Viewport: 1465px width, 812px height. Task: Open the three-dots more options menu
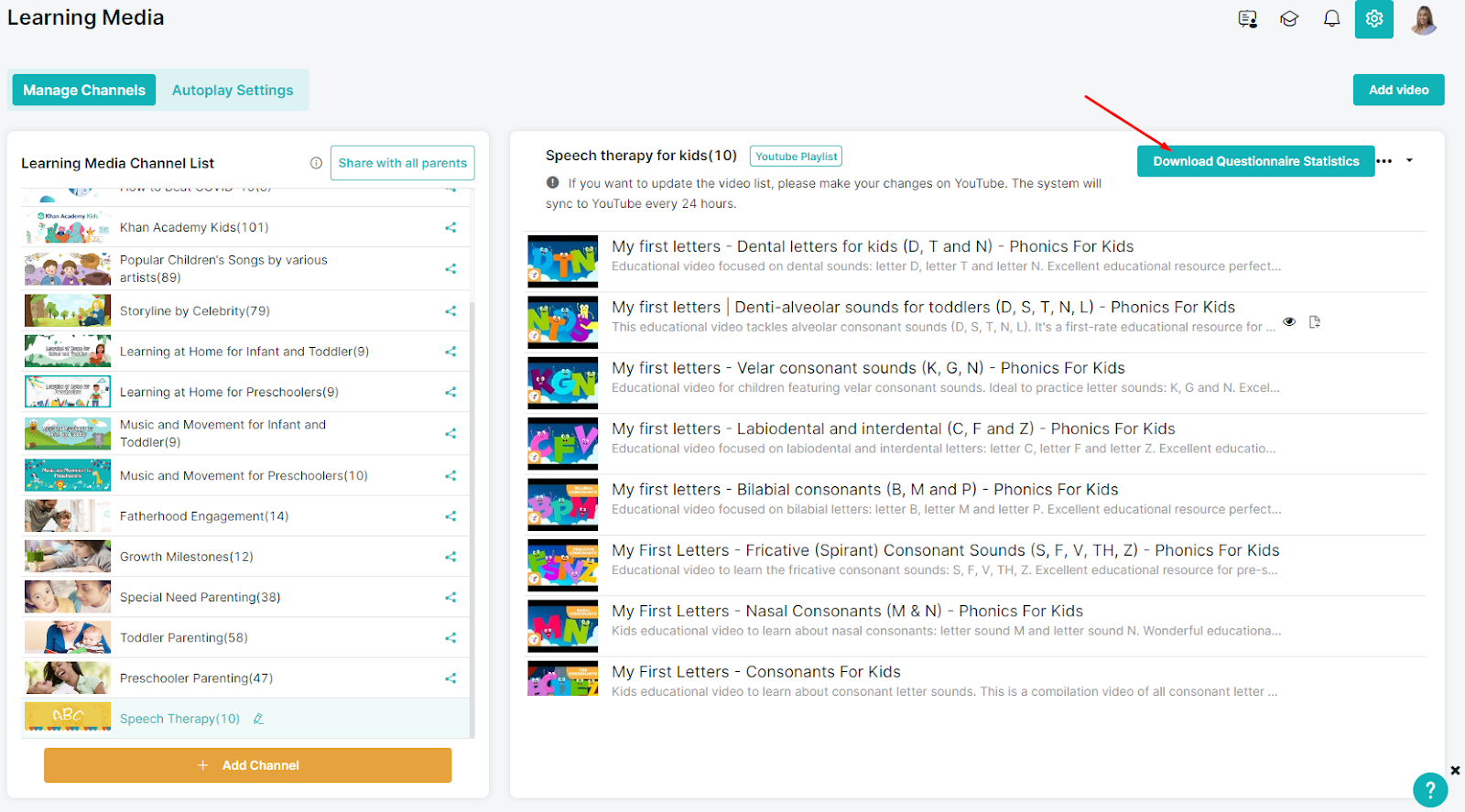pos(1384,161)
